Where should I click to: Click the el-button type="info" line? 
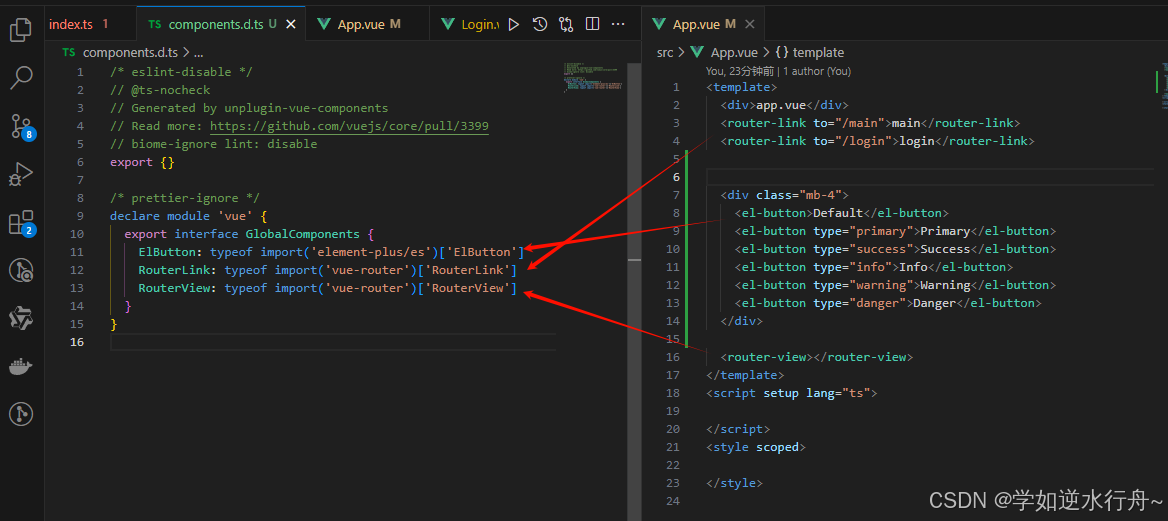point(874,267)
